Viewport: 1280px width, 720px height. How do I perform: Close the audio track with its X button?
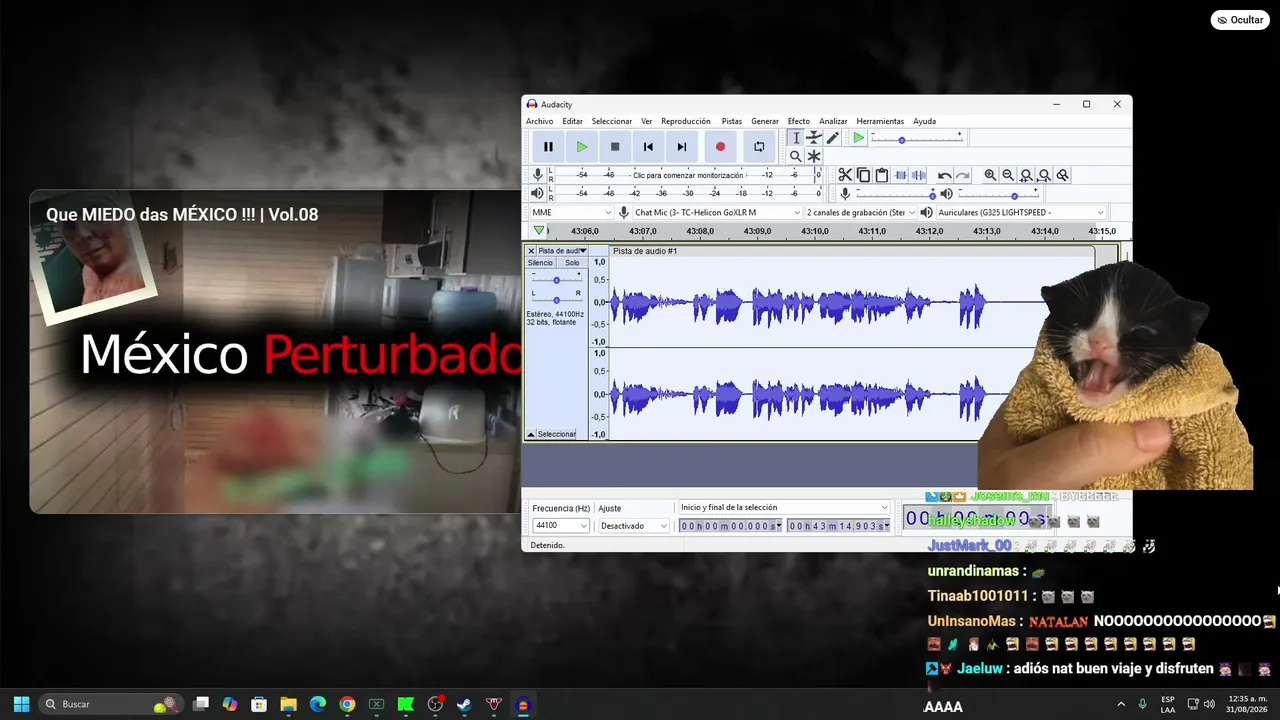531,251
